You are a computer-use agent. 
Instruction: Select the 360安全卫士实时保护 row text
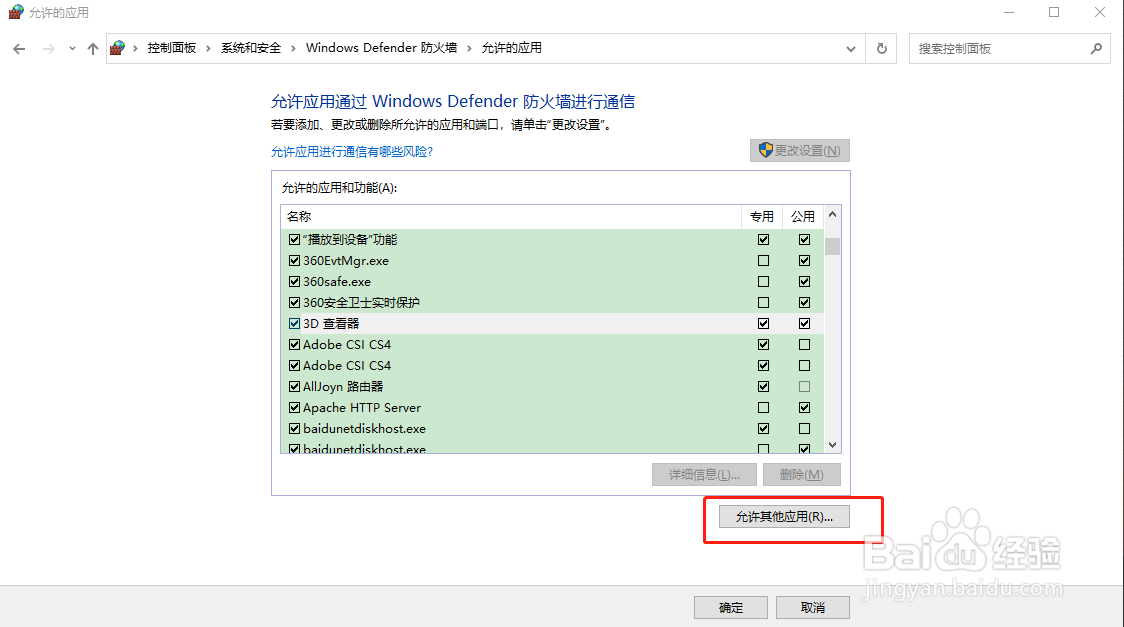coord(361,302)
